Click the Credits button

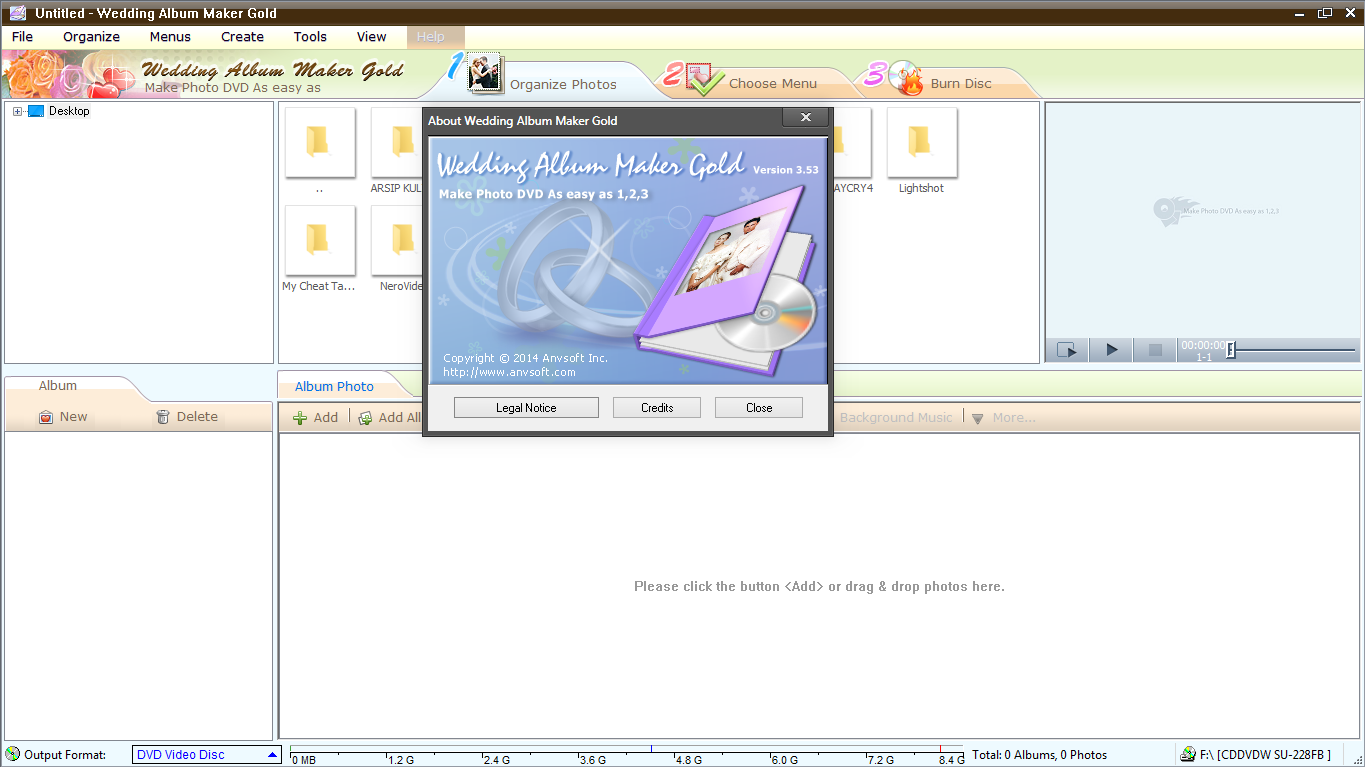point(656,407)
